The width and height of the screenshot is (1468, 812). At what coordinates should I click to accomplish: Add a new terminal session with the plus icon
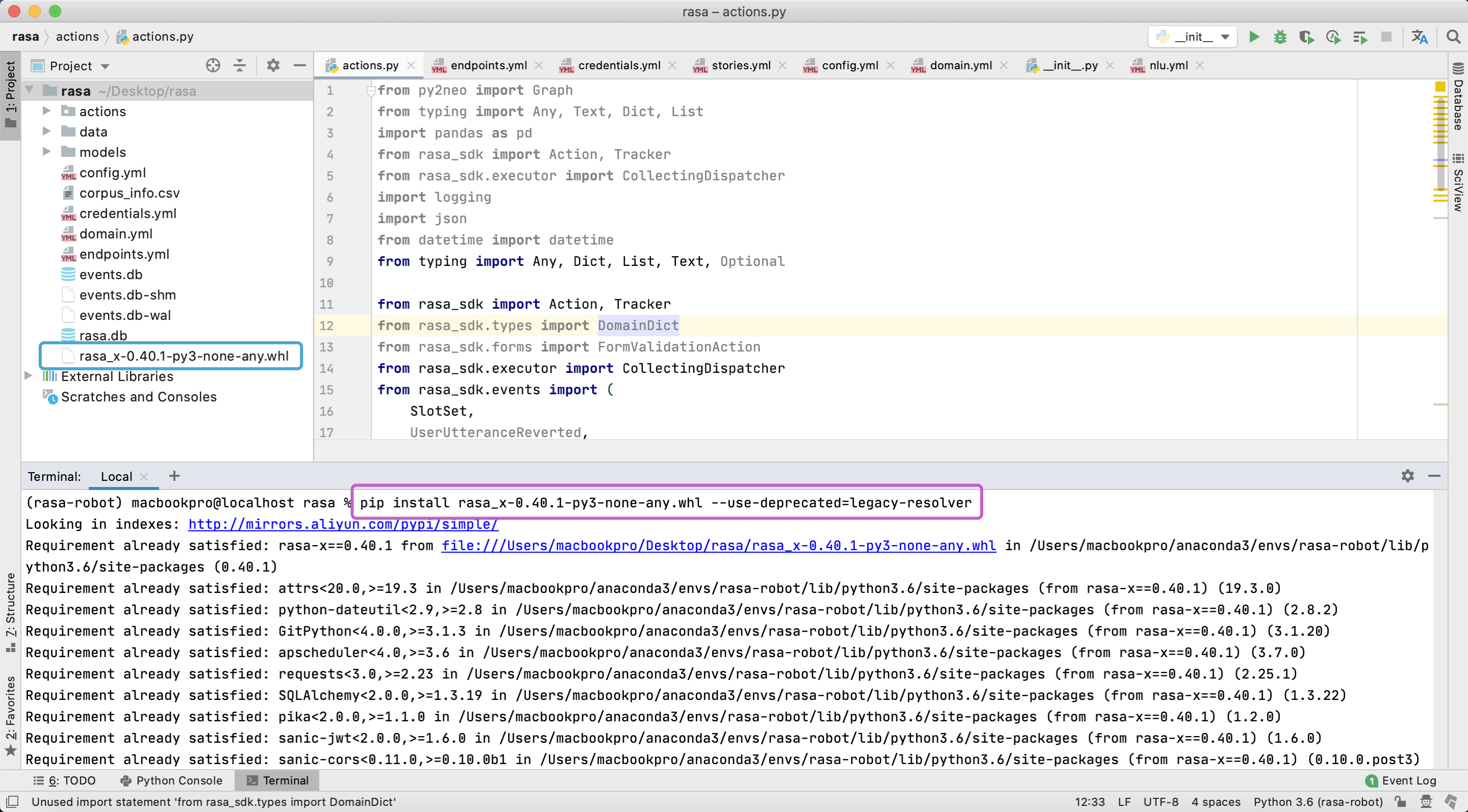(x=174, y=476)
